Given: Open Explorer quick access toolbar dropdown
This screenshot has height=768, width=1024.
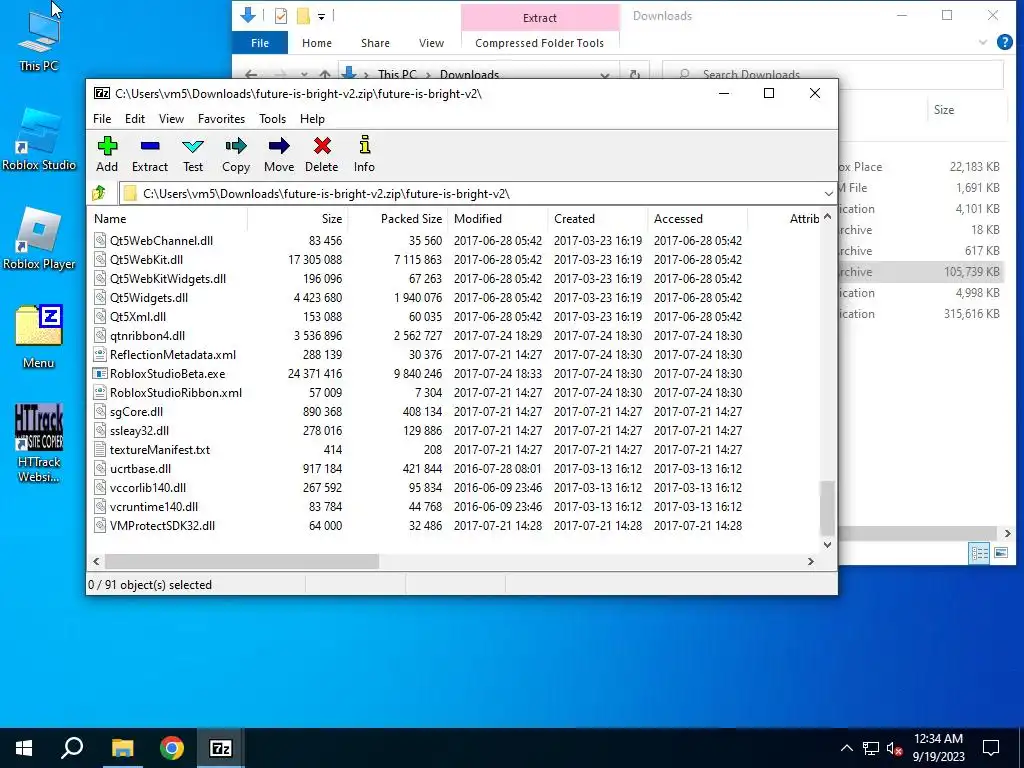Looking at the screenshot, I should point(321,16).
